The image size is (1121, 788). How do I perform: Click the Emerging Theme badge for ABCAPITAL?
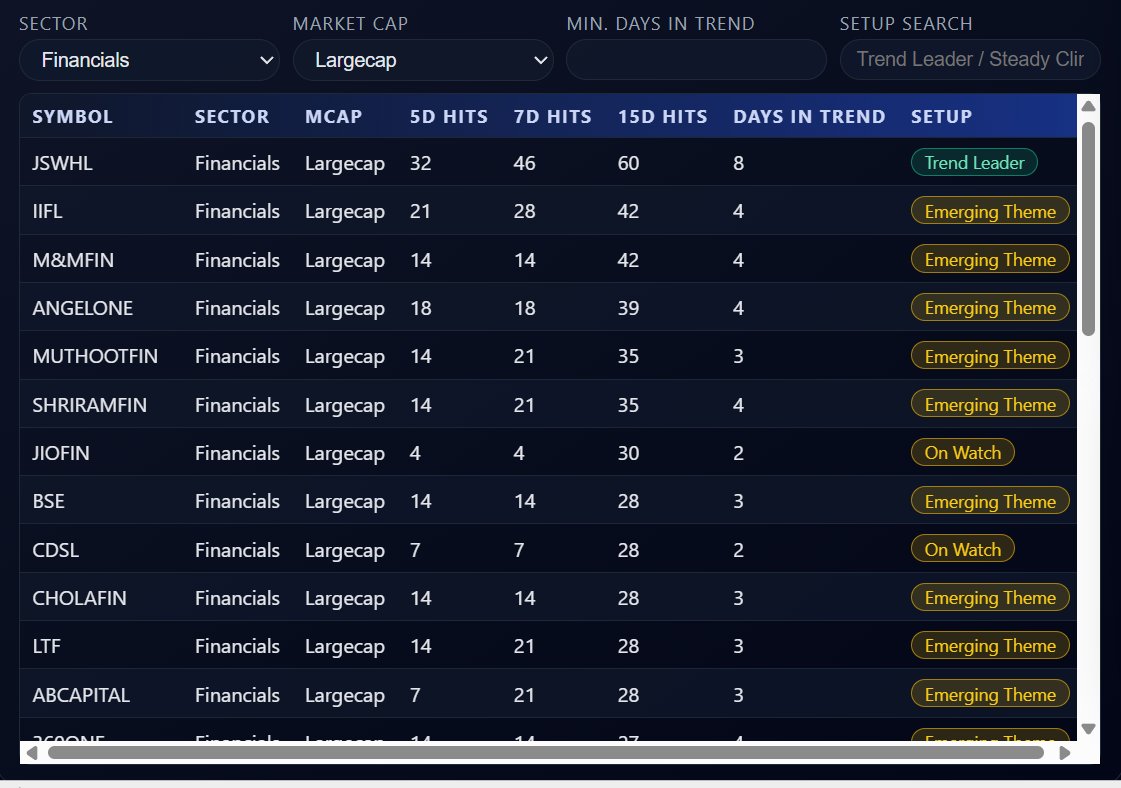pyautogui.click(x=990, y=694)
